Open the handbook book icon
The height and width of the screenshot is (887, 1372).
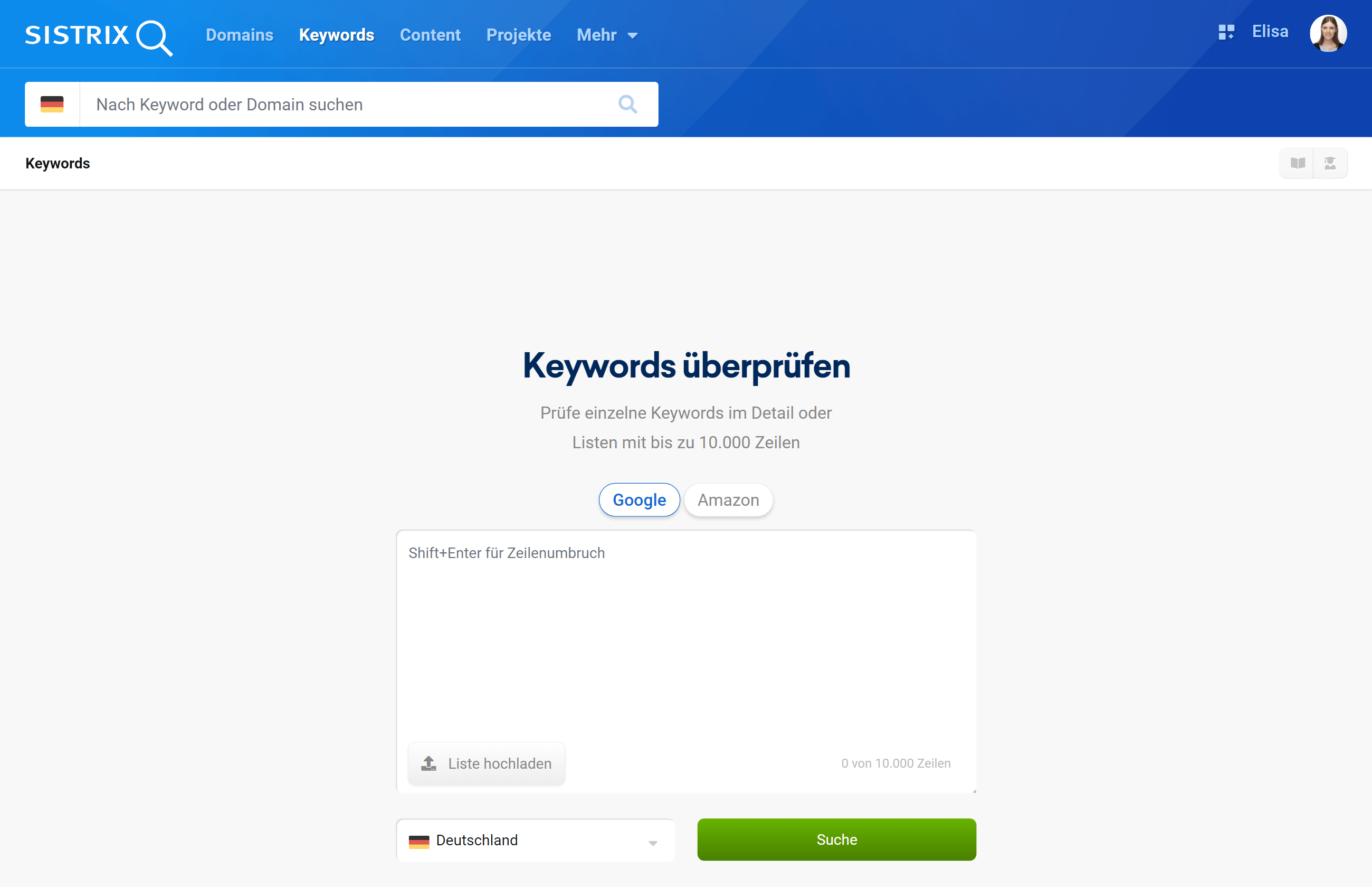(x=1297, y=164)
